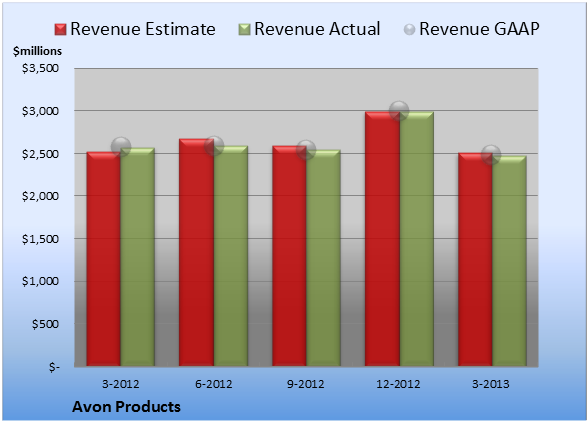Screen dimensions: 588x422
Task: Click the '$2,000' axis value
Action: [x=40, y=196]
